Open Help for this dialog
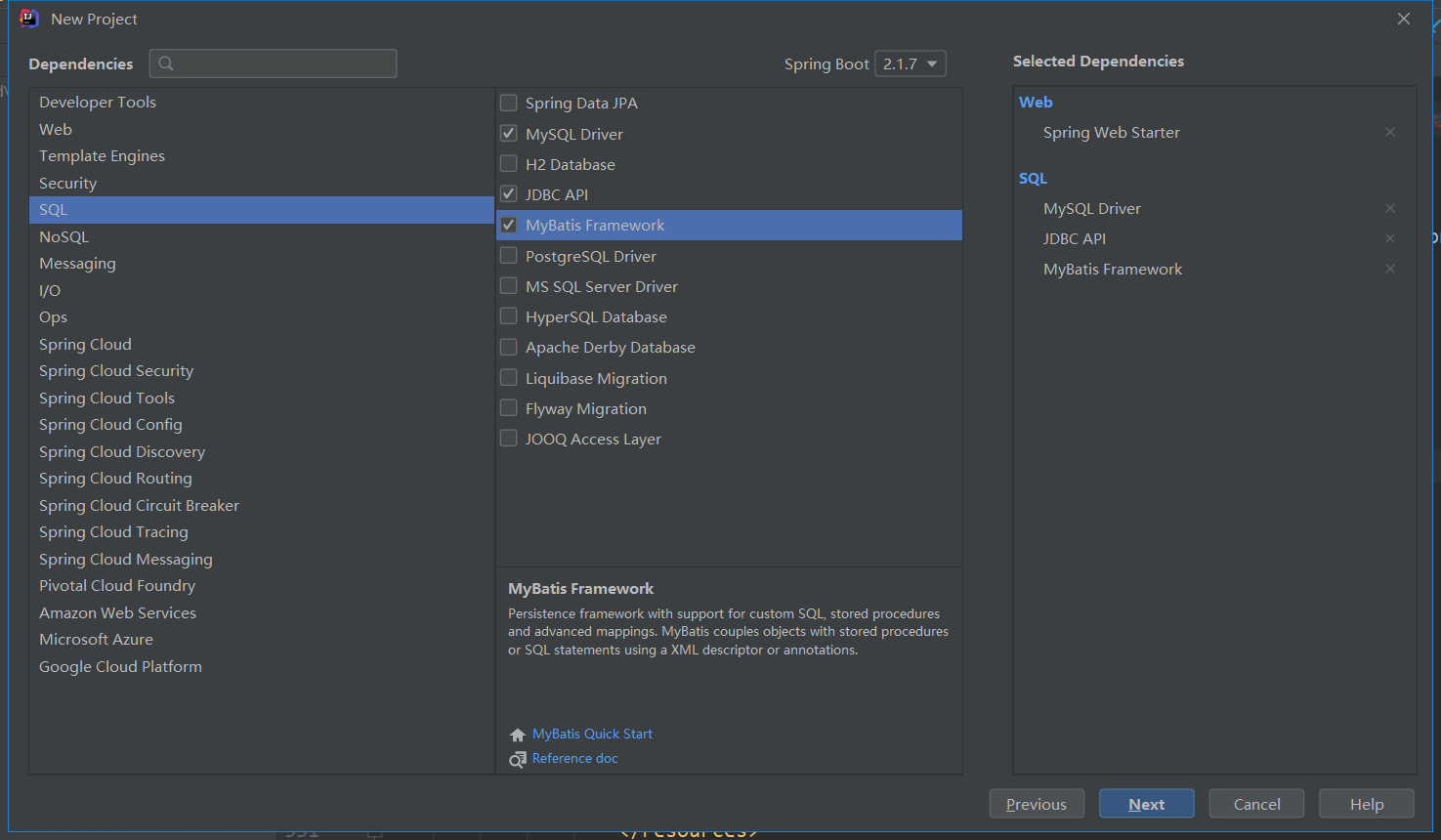Screen dimensions: 1441x840 click(1367, 804)
